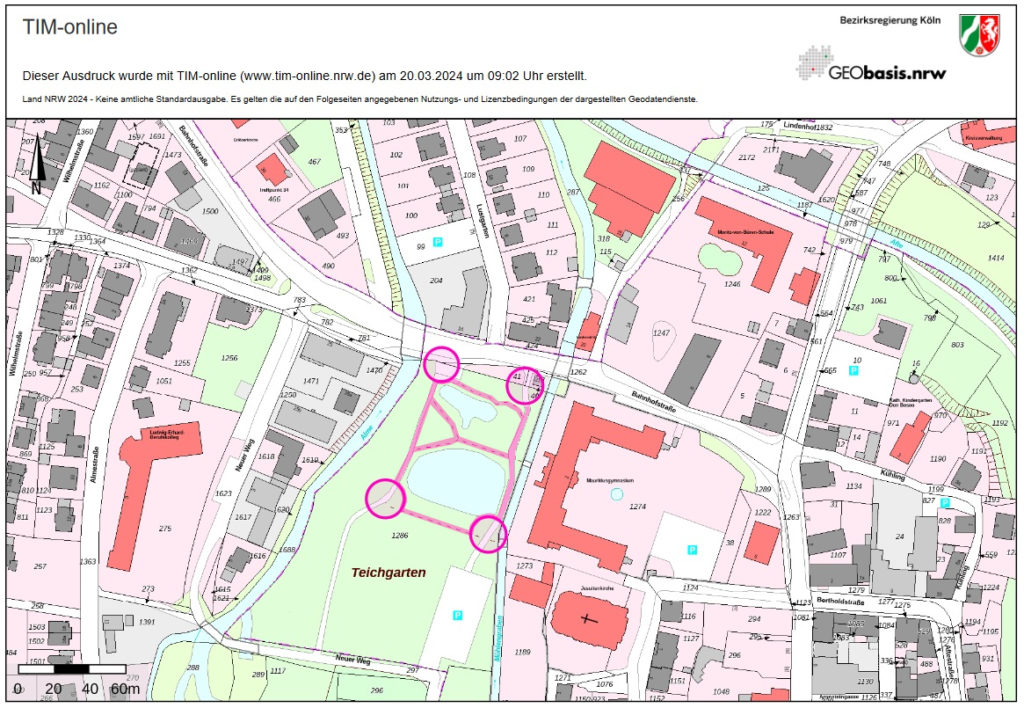Select the parking symbol next to Mauritiusgymnasium

(x=692, y=549)
